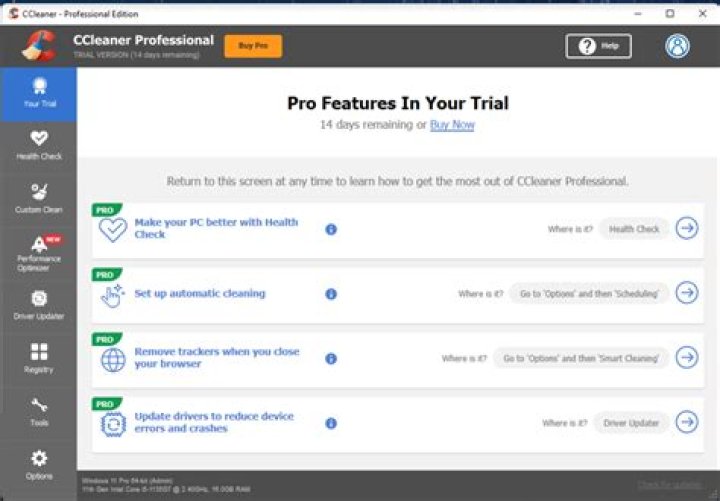Viewport: 720px width, 501px height.
Task: Click the orange Buy Pro button
Action: (253, 46)
